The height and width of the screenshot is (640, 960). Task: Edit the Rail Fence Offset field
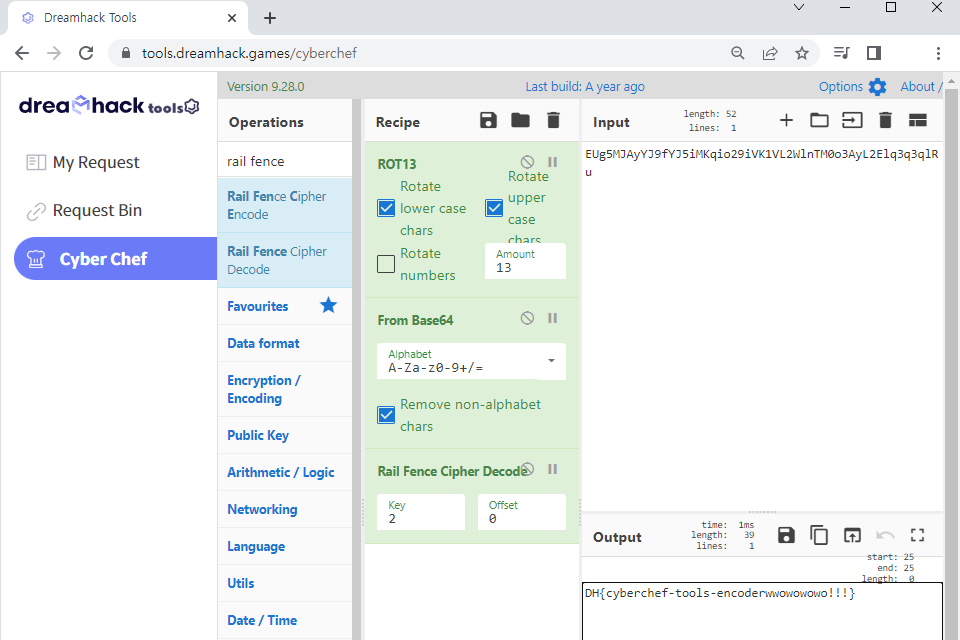(x=522, y=512)
